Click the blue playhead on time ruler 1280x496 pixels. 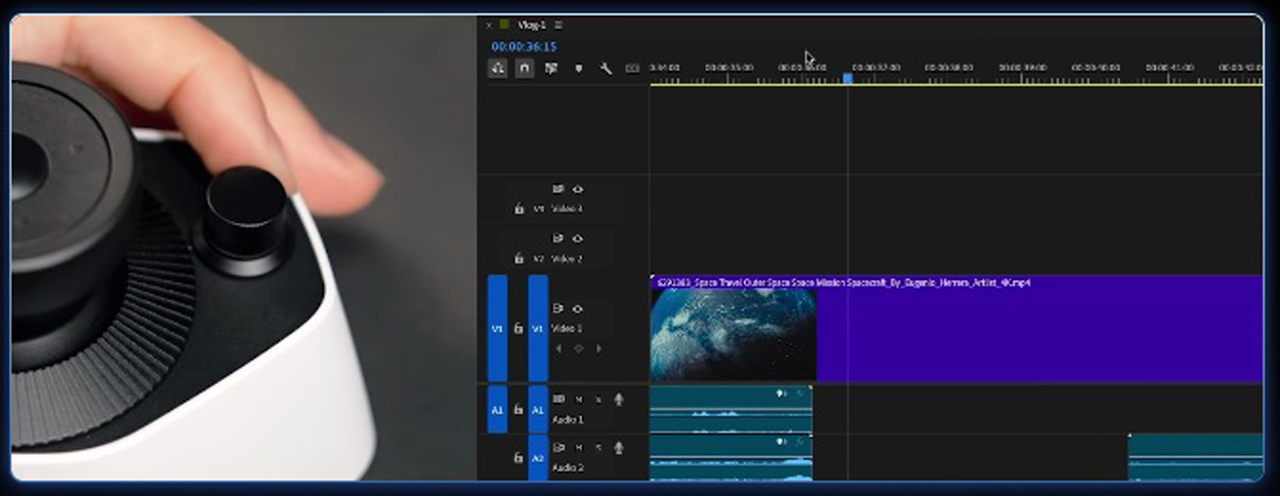pos(847,78)
